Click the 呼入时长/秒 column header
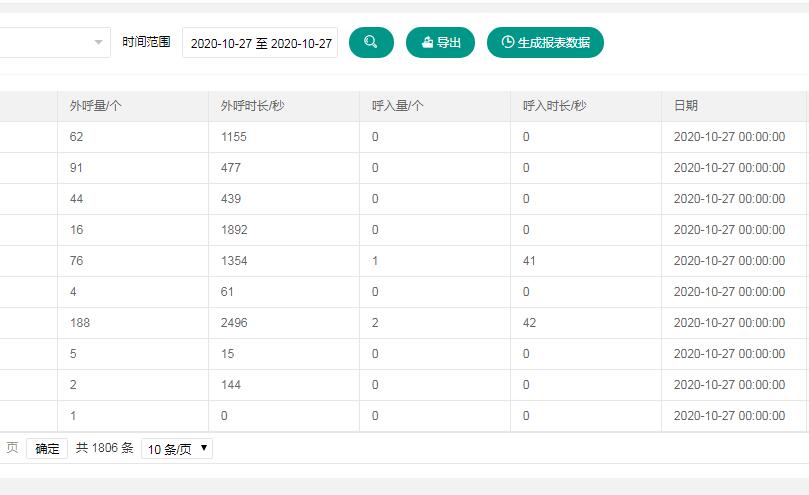 click(x=555, y=106)
